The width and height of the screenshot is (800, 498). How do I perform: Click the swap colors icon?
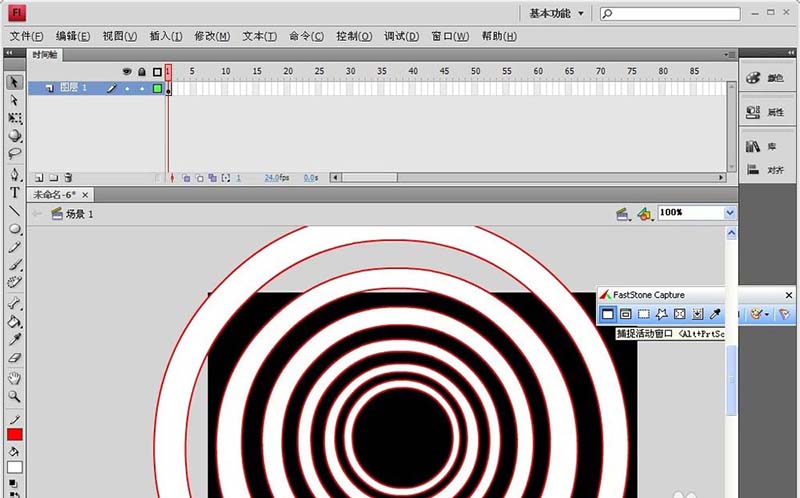[14, 494]
